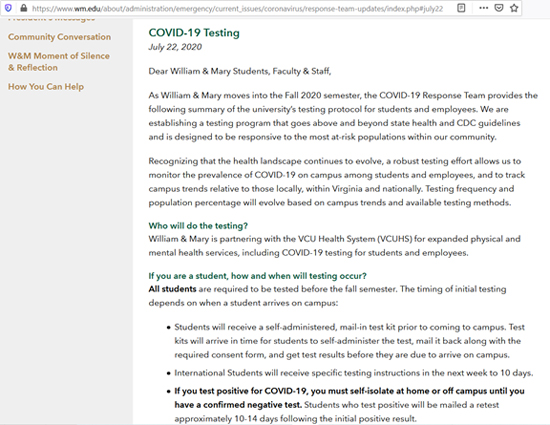Click the 'Dear William & Mary Students' greeting
This screenshot has height=425, width=550.
[240, 71]
